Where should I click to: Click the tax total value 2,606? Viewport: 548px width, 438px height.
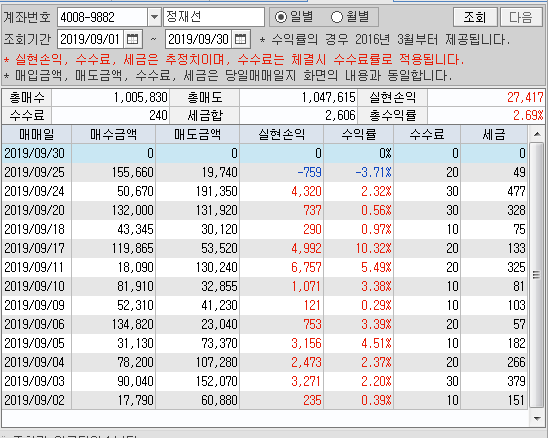tap(340, 115)
